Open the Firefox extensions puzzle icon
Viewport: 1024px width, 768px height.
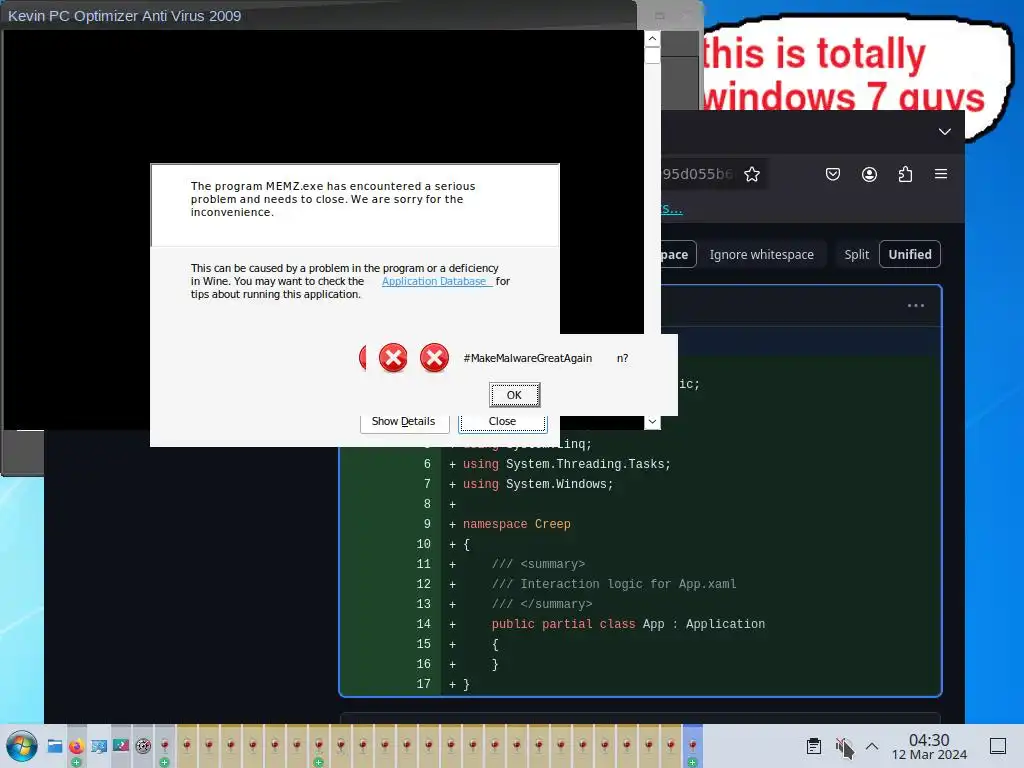(905, 174)
